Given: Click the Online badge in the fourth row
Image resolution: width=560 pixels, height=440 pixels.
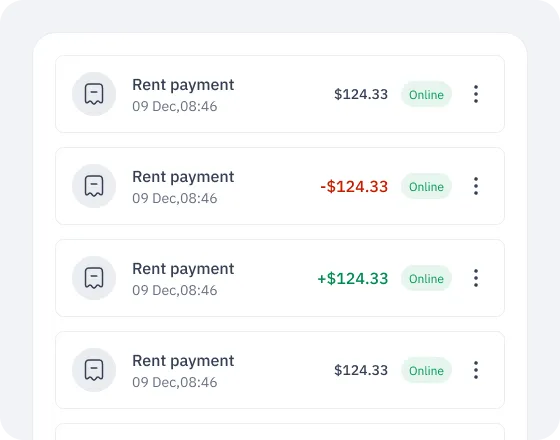Looking at the screenshot, I should [x=426, y=370].
